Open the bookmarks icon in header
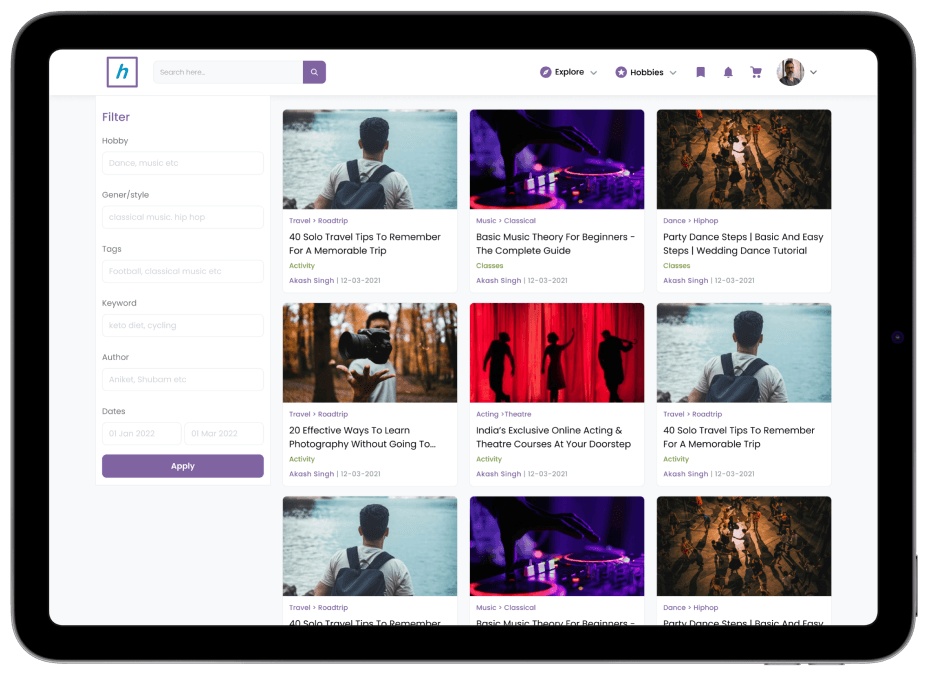 coord(701,72)
